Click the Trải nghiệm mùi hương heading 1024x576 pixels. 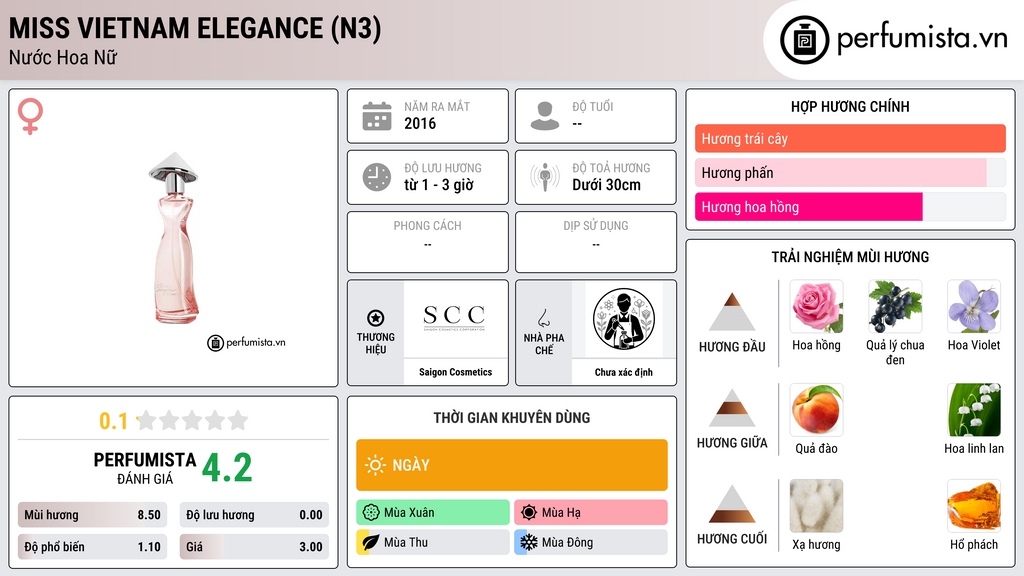(x=850, y=257)
